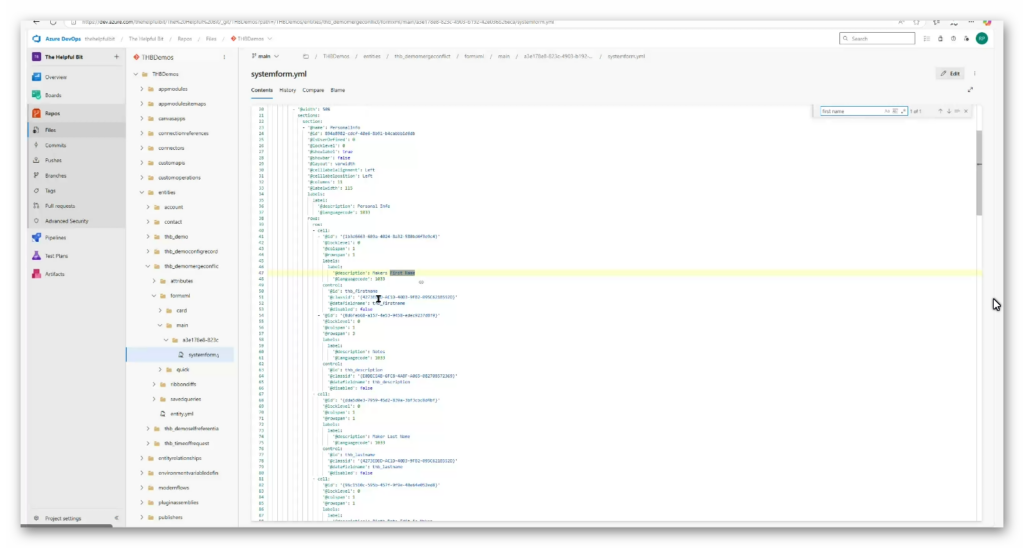Click entities in path breadcrumb
Screen dimensions: 1024x548
(x=372, y=56)
